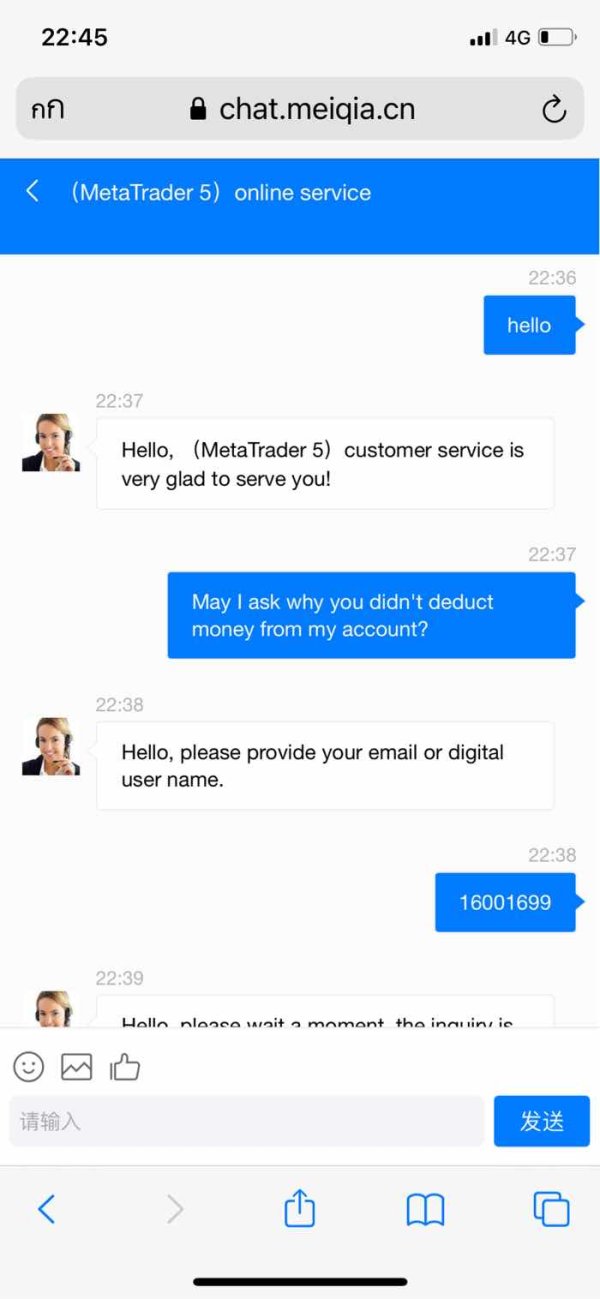The width and height of the screenshot is (600, 1299).
Task: Tap the first agent avatar photo
Action: click(51, 442)
